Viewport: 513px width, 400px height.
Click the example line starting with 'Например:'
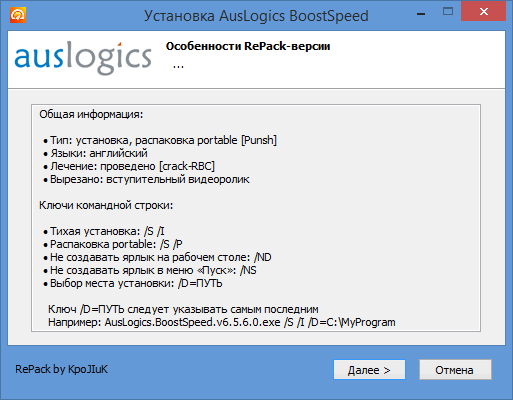point(222,322)
